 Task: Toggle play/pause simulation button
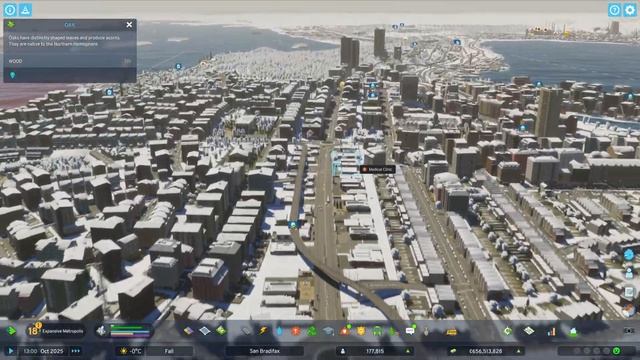(11, 351)
